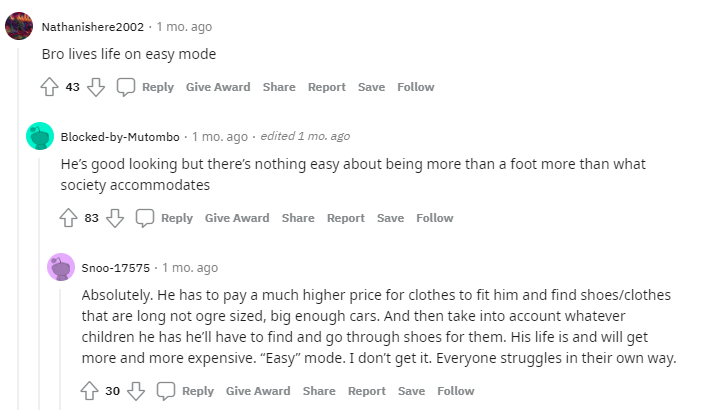Screen dimensions: 725x410
Task: Open the Snoo-17575 username link
Action: click(116, 268)
